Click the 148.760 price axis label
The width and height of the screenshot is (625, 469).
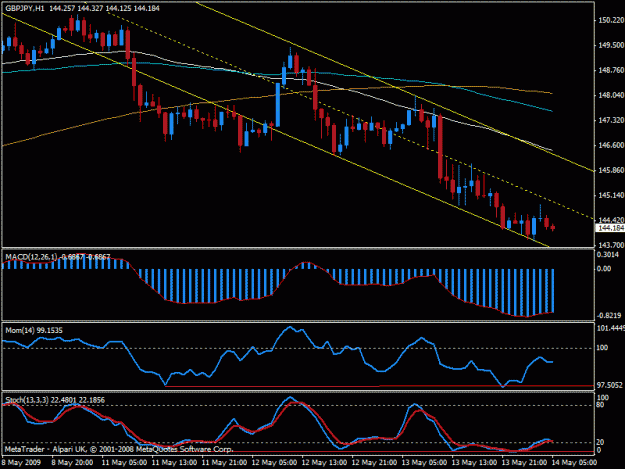(x=611, y=70)
